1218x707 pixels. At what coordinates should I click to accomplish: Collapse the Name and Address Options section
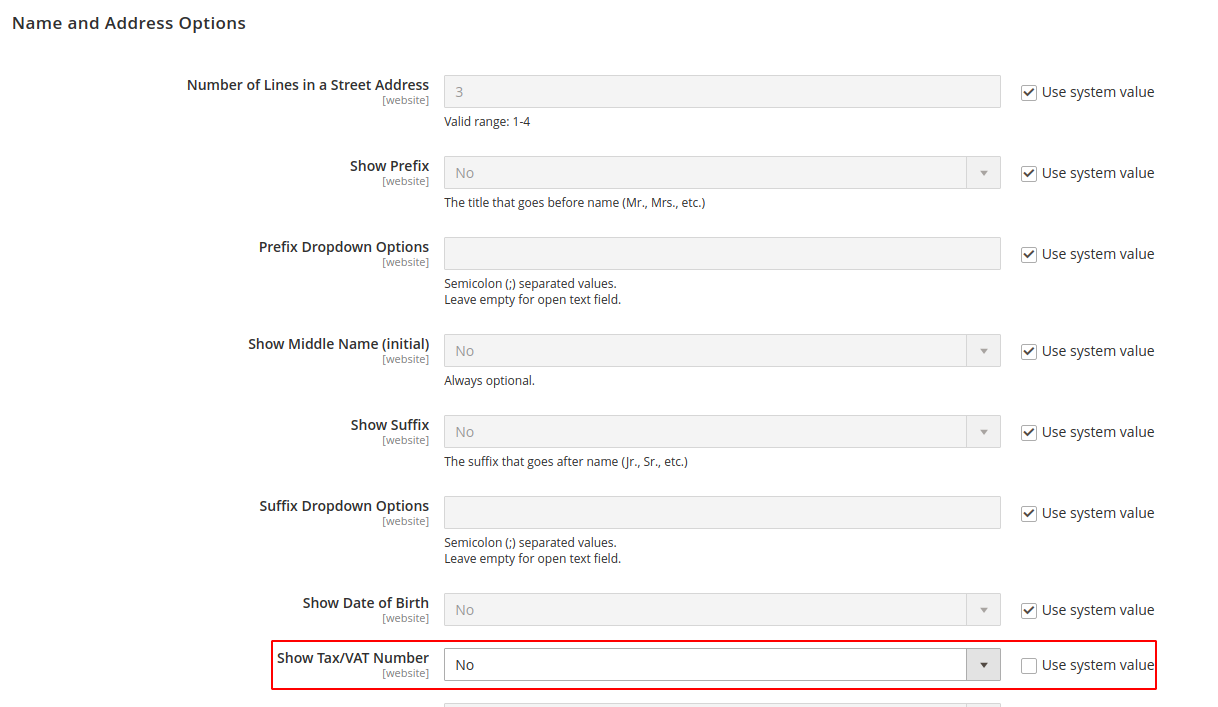pyautogui.click(x=128, y=23)
